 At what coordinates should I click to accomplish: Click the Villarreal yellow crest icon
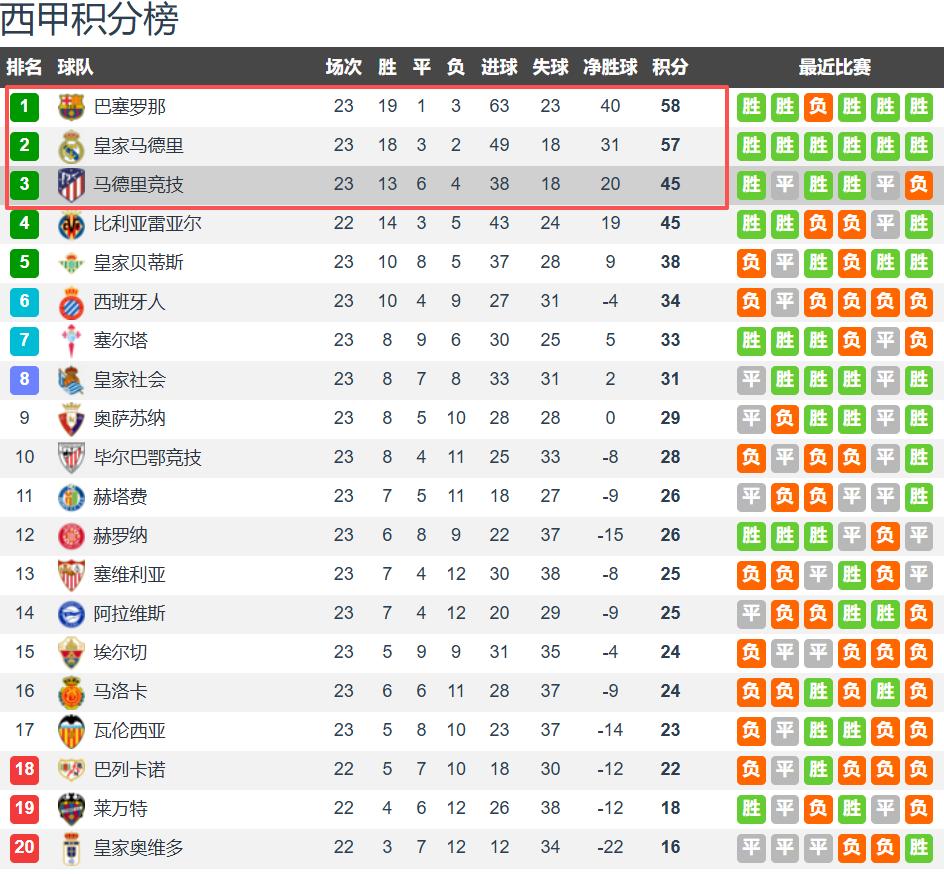[x=71, y=224]
